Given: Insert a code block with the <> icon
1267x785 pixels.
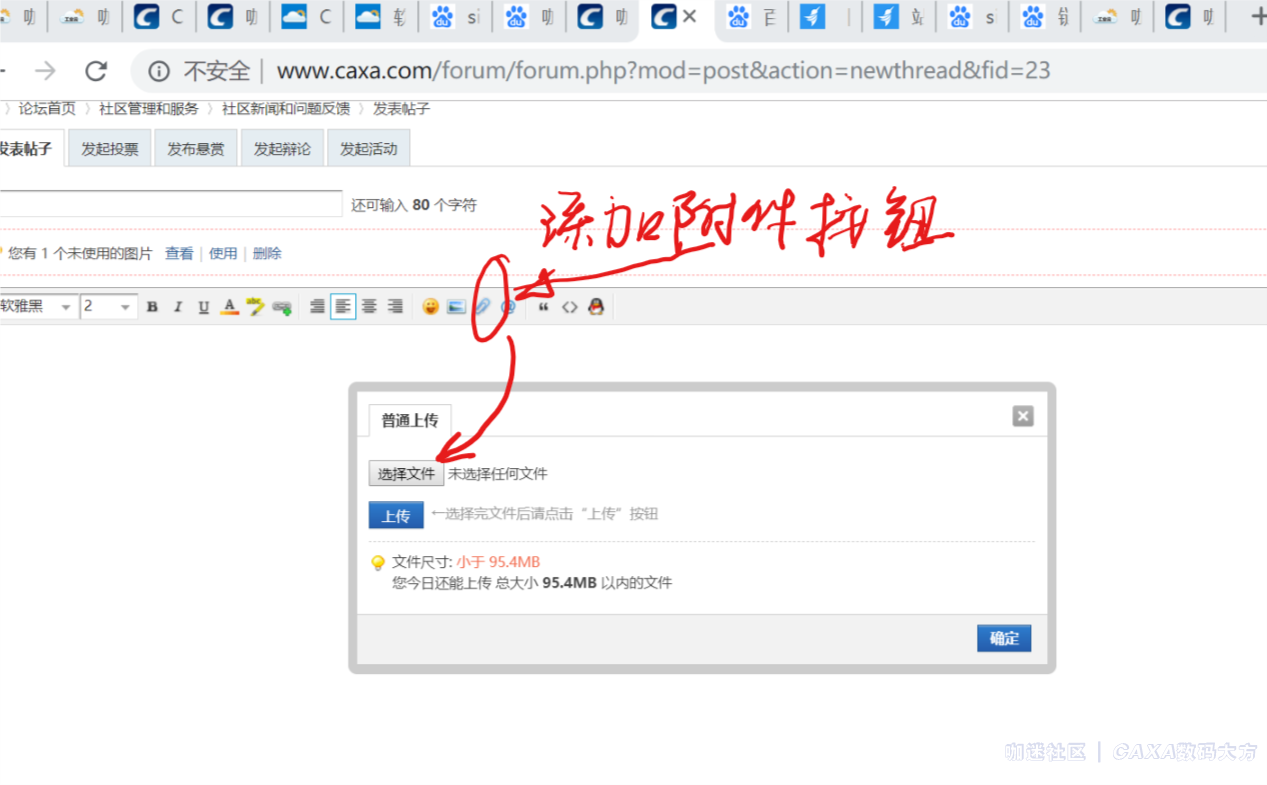Looking at the screenshot, I should click(x=569, y=307).
